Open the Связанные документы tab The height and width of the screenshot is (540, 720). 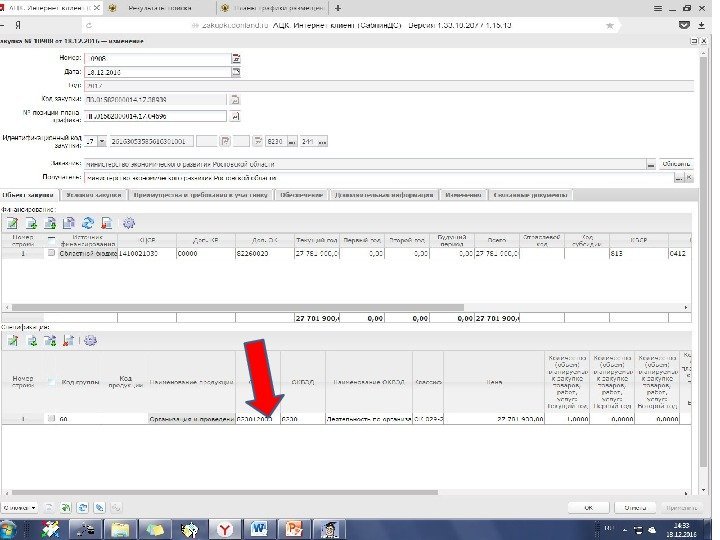tap(530, 195)
